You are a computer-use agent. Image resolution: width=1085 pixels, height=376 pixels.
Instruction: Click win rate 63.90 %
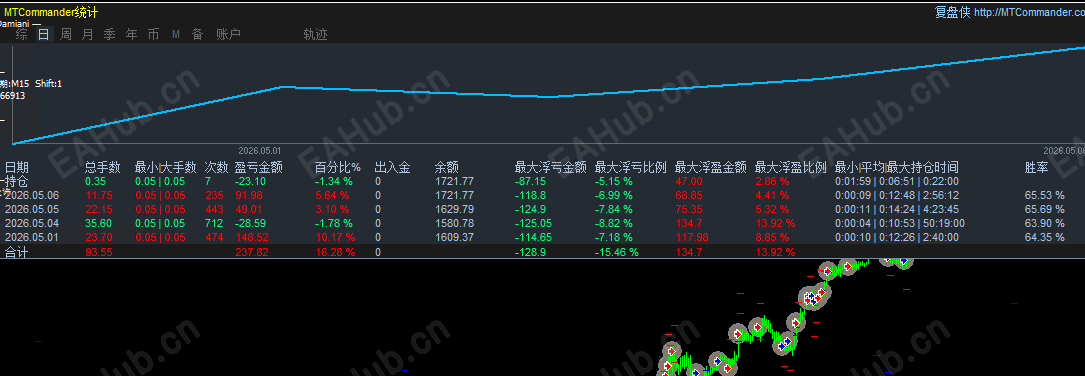[x=1044, y=223]
